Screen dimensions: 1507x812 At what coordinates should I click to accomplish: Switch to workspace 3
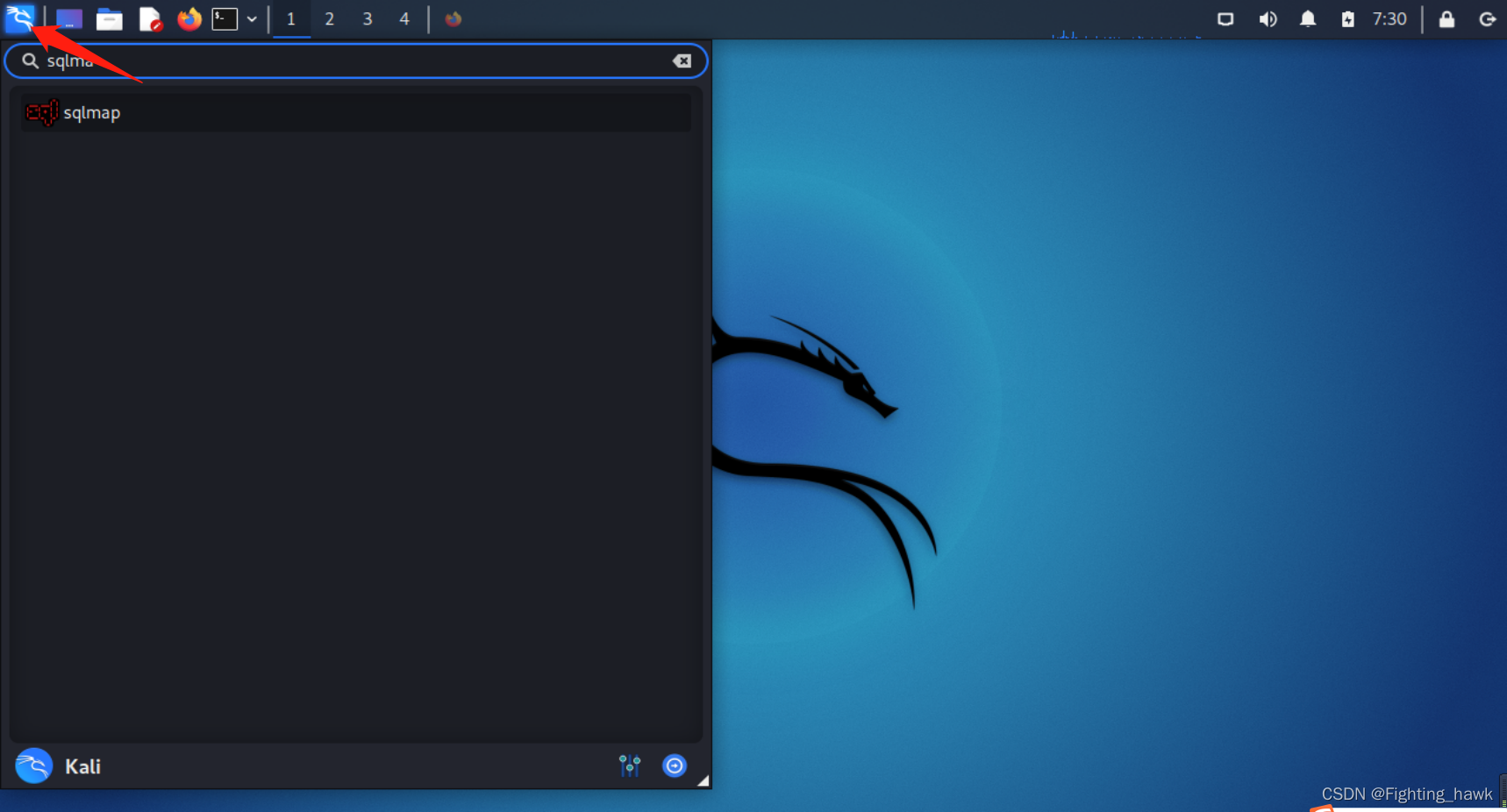tap(368, 19)
